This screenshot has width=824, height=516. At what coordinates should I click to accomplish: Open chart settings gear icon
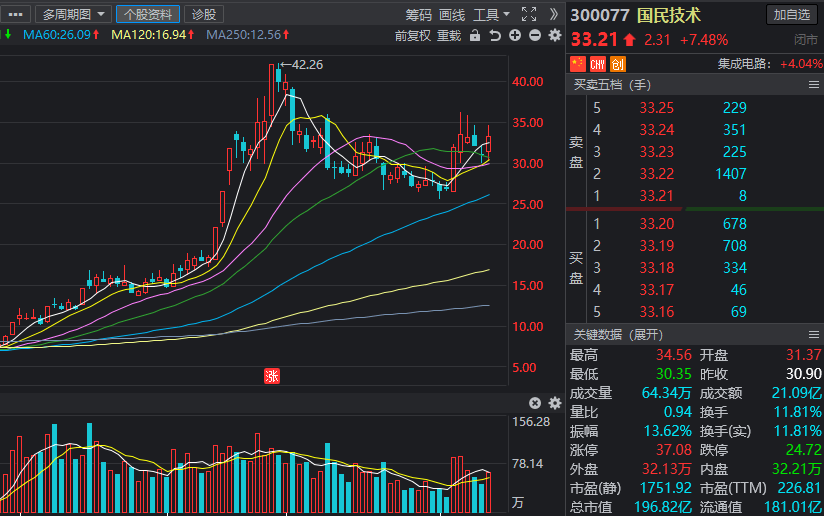click(x=555, y=35)
